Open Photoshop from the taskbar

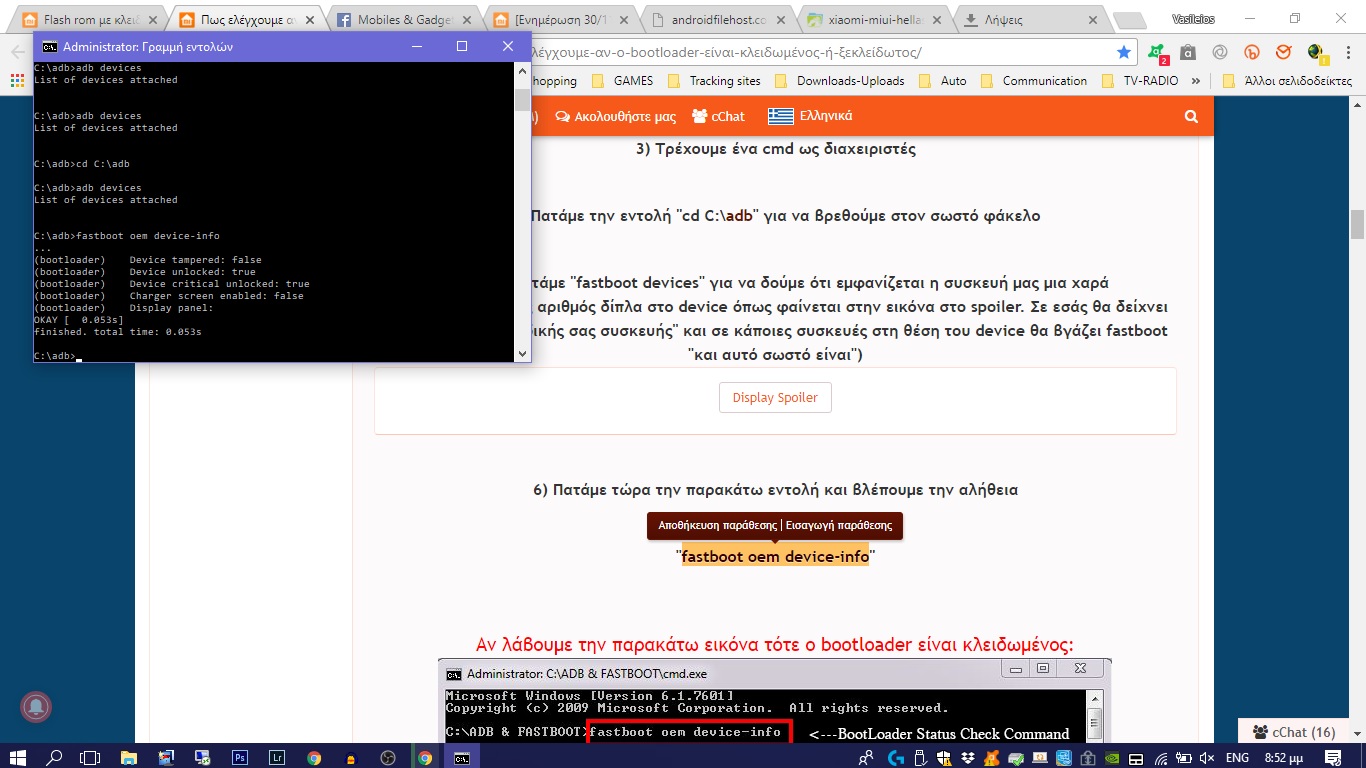(x=240, y=758)
